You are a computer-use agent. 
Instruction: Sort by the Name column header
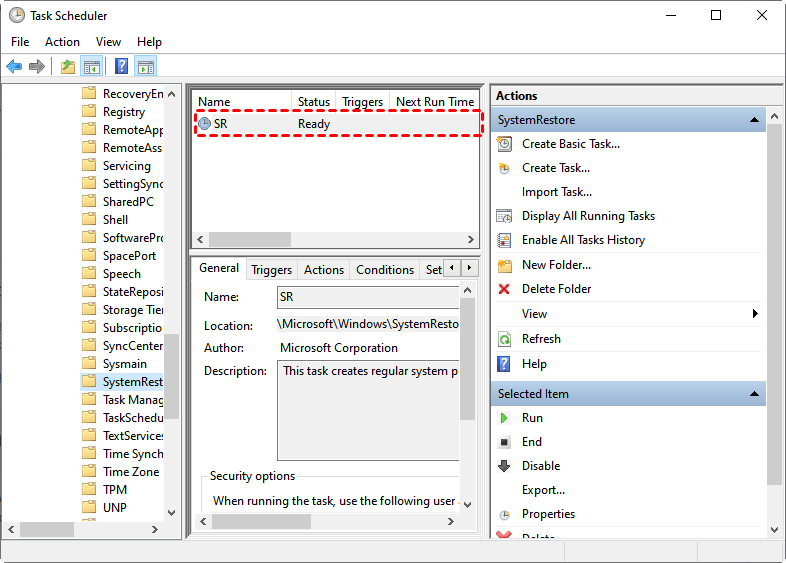241,102
